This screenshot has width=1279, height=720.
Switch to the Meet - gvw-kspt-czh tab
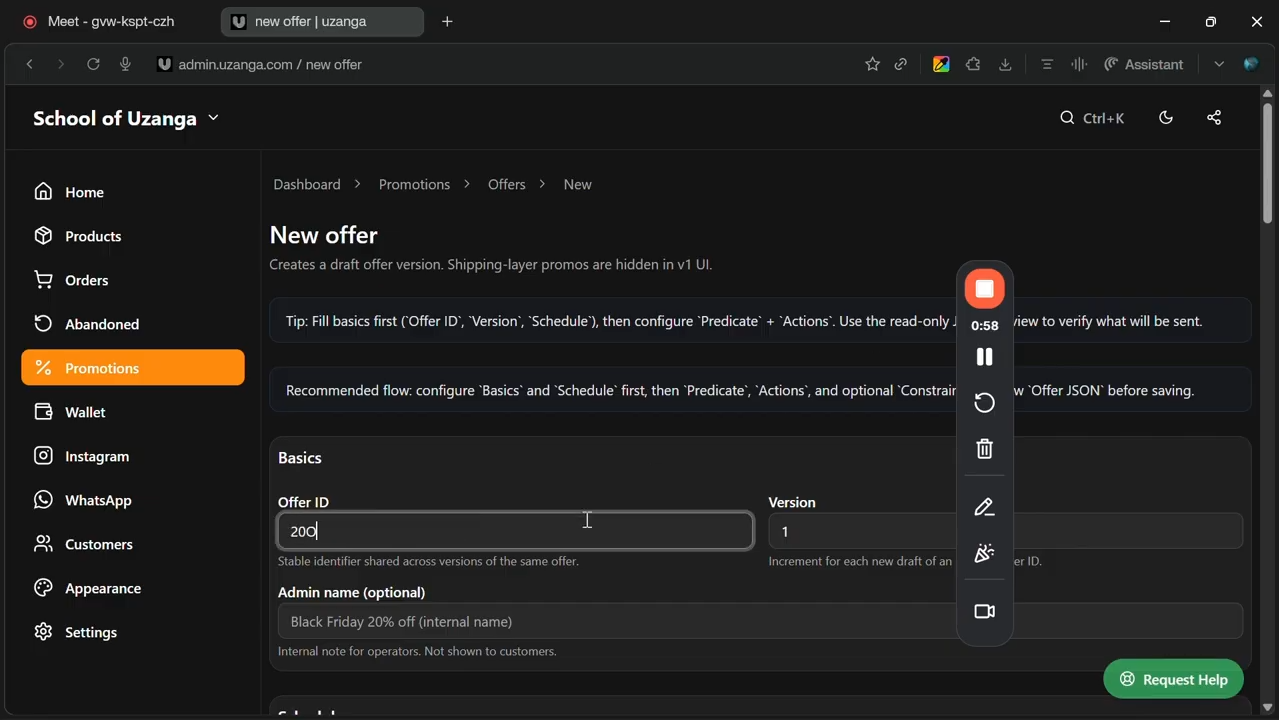pos(110,21)
